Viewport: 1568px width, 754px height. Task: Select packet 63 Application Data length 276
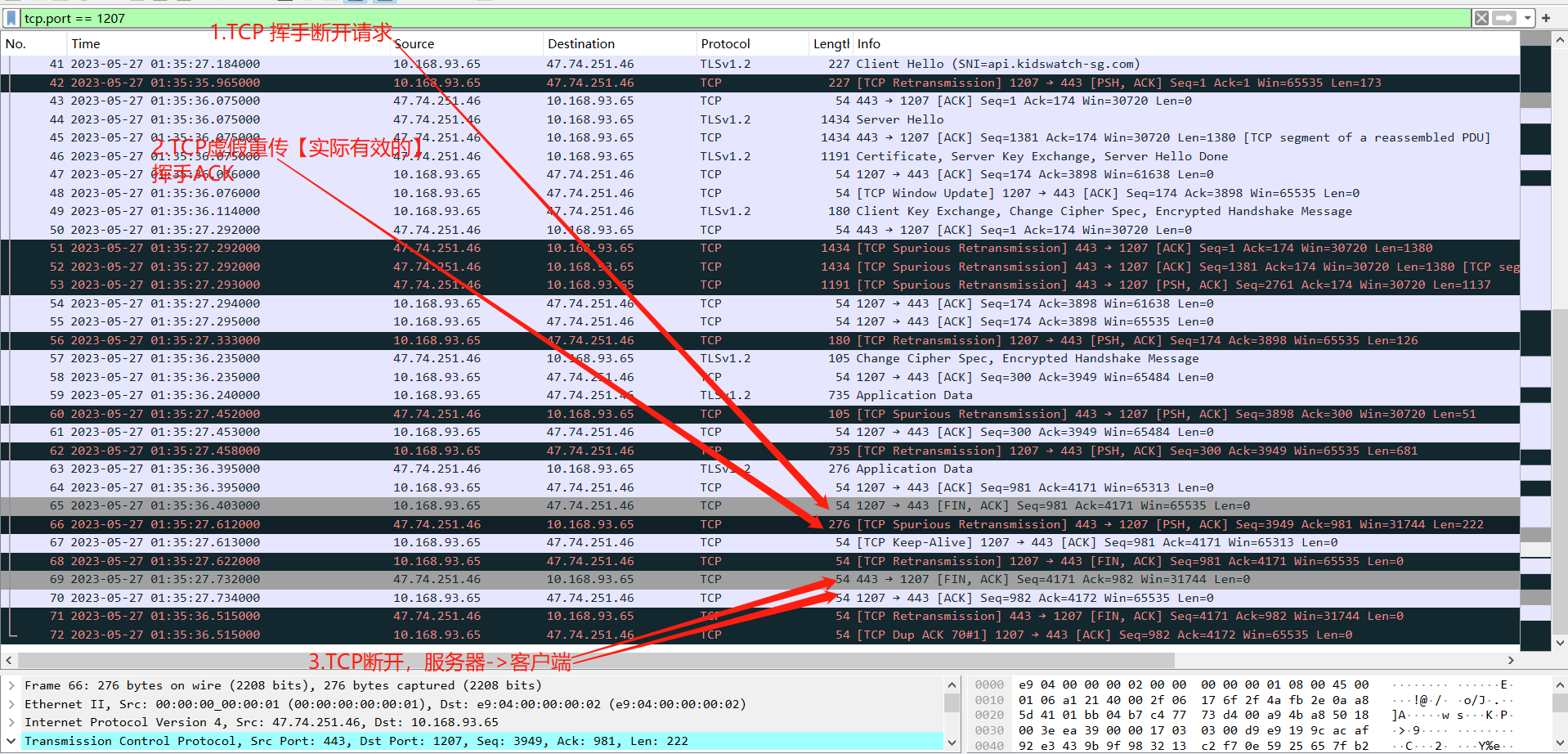[x=760, y=469]
